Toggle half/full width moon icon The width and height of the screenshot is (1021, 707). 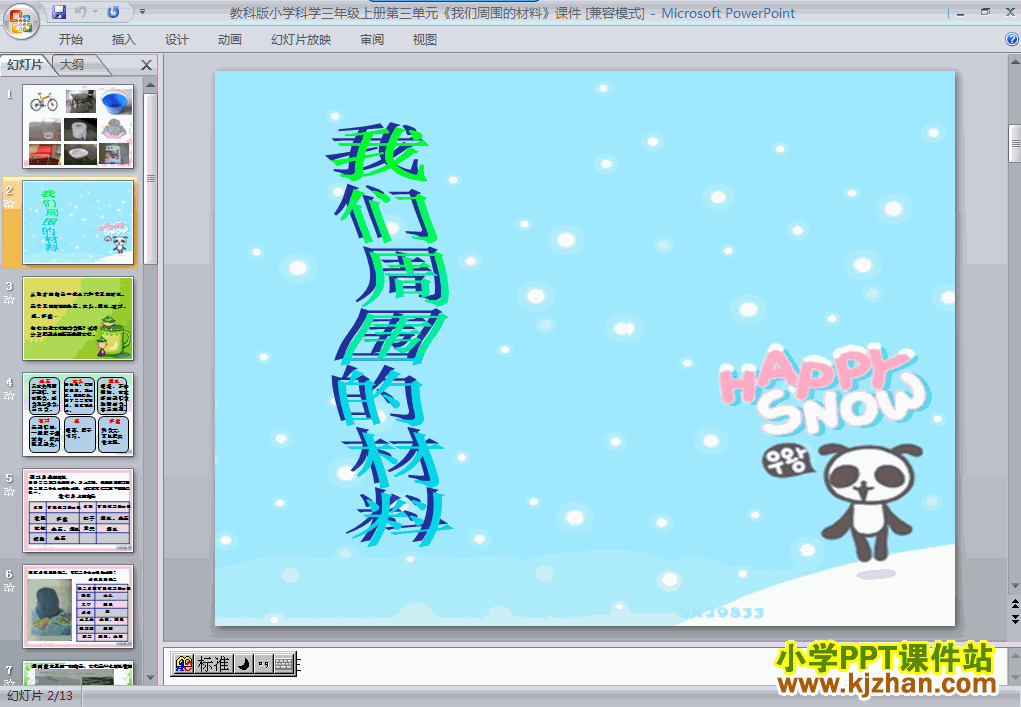(x=243, y=664)
